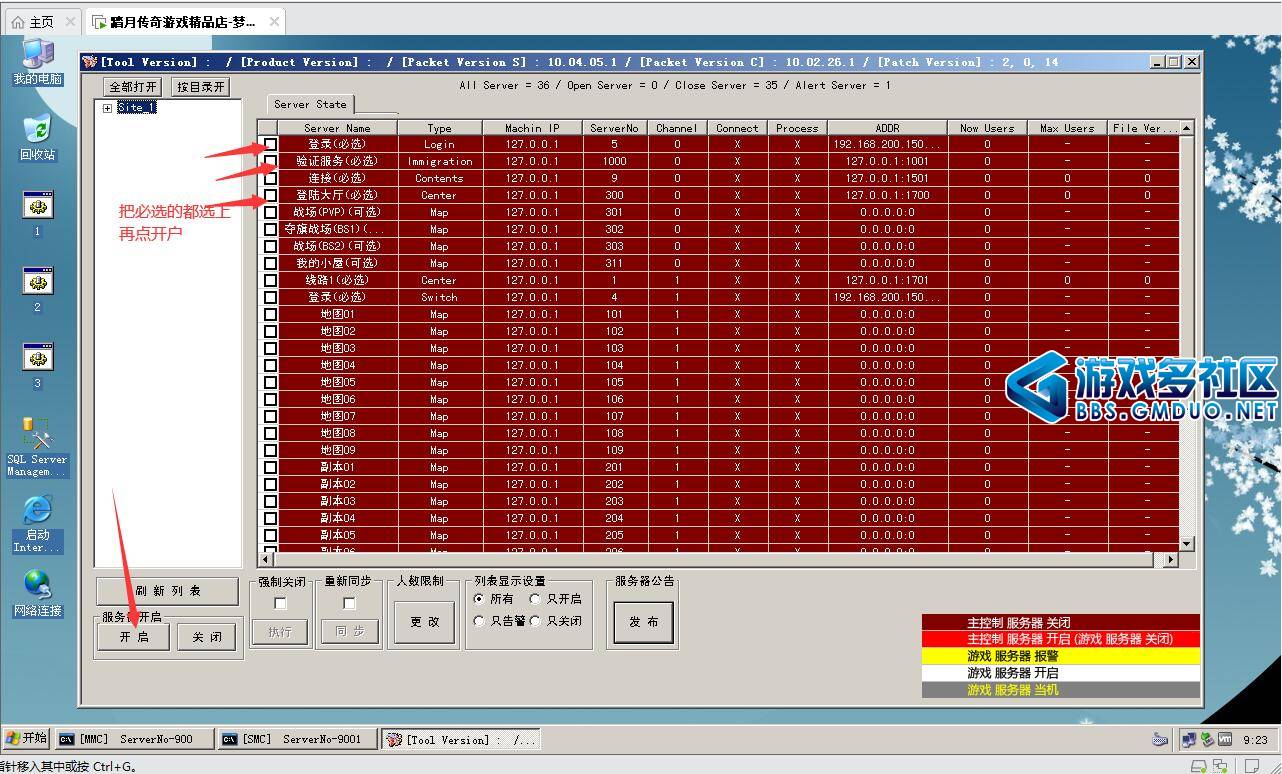Select the 127.0.0.1:1700 ADDR cell
Screen dimensions: 1282x774
click(x=887, y=195)
